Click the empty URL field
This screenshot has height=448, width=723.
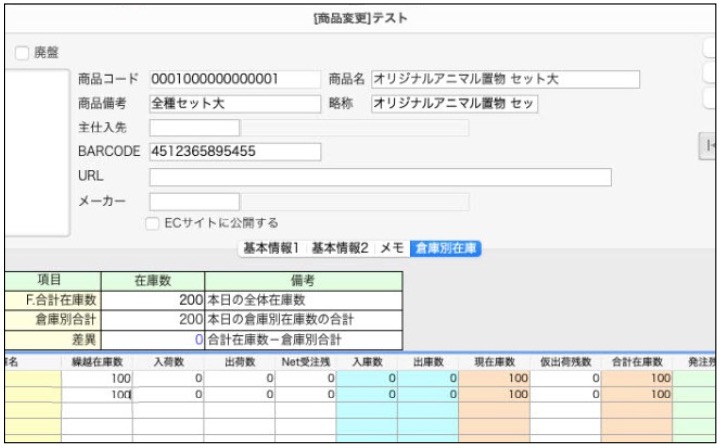[380, 177]
